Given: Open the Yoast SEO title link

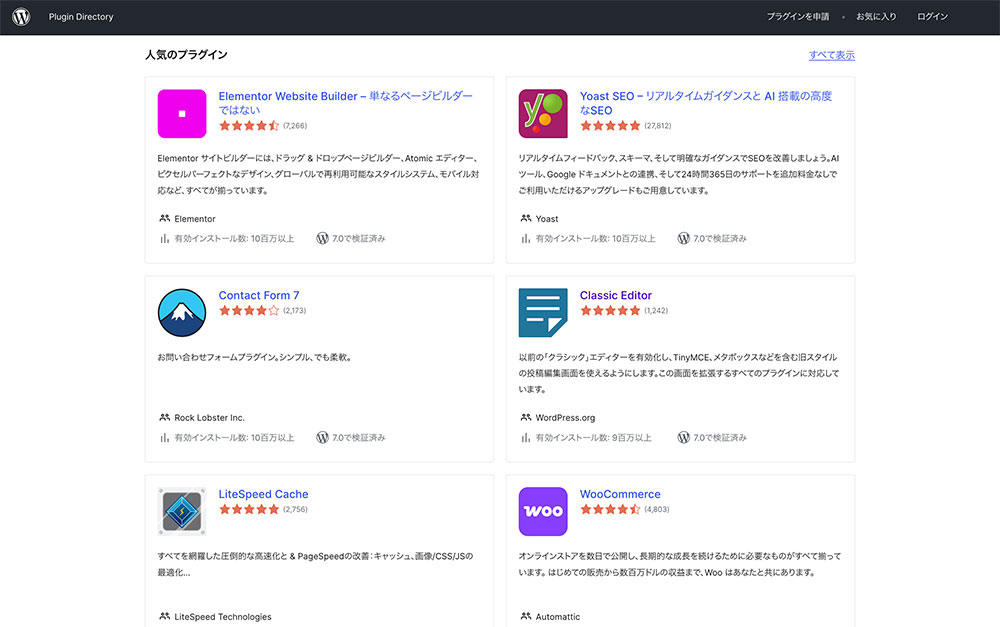Looking at the screenshot, I should tap(706, 103).
